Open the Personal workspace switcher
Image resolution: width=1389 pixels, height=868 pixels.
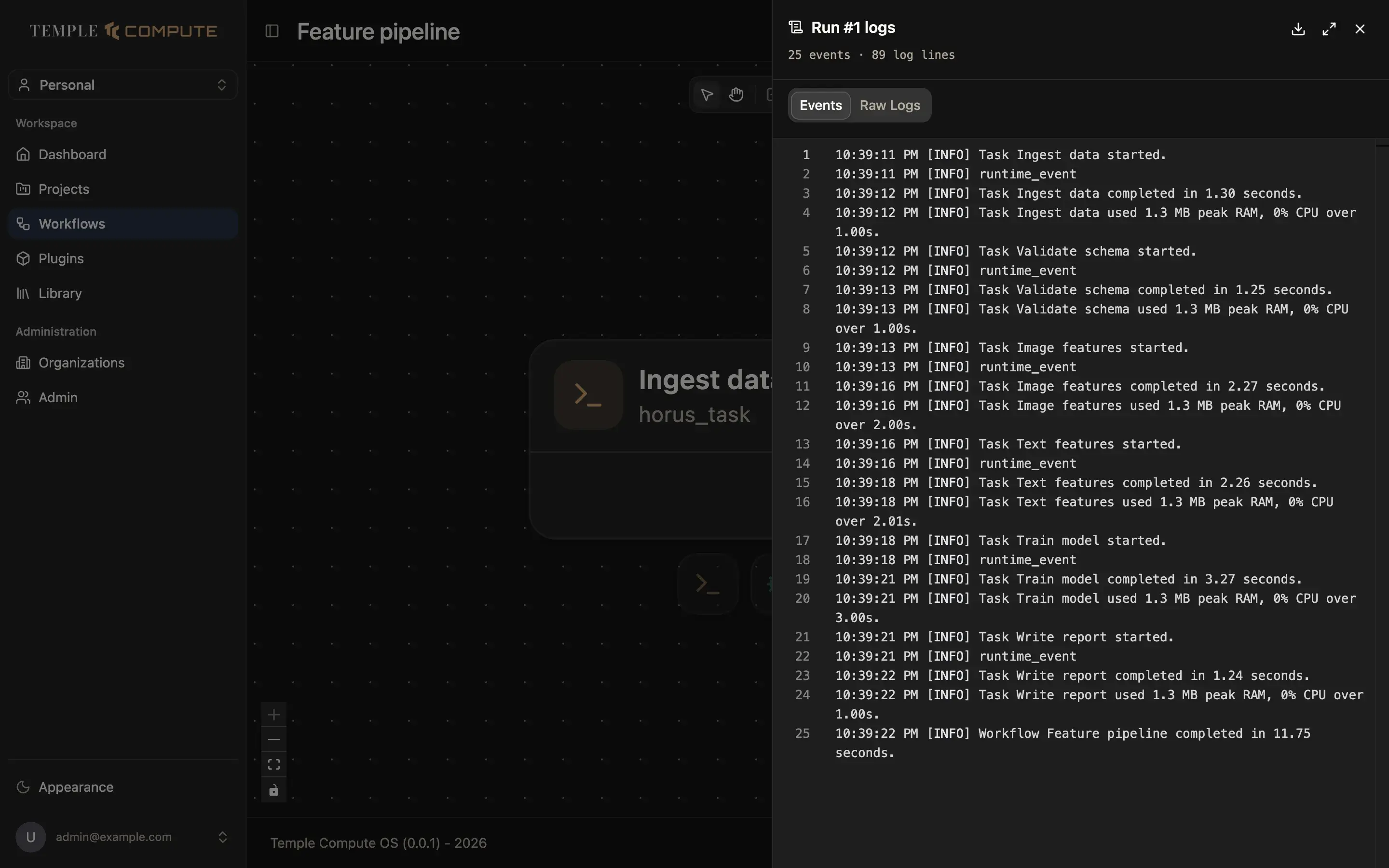pos(123,85)
